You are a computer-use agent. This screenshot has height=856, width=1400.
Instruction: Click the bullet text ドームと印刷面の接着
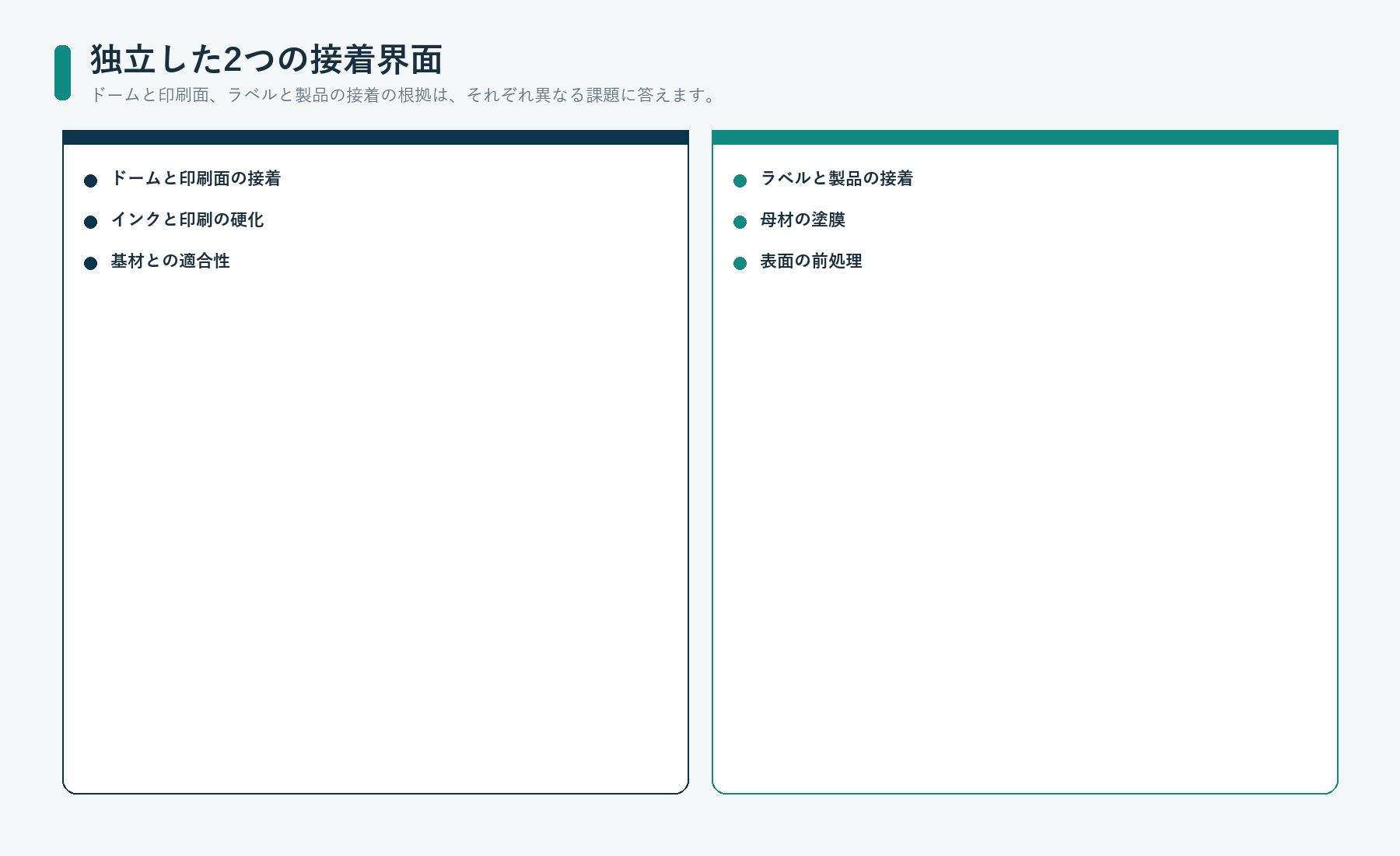point(196,178)
